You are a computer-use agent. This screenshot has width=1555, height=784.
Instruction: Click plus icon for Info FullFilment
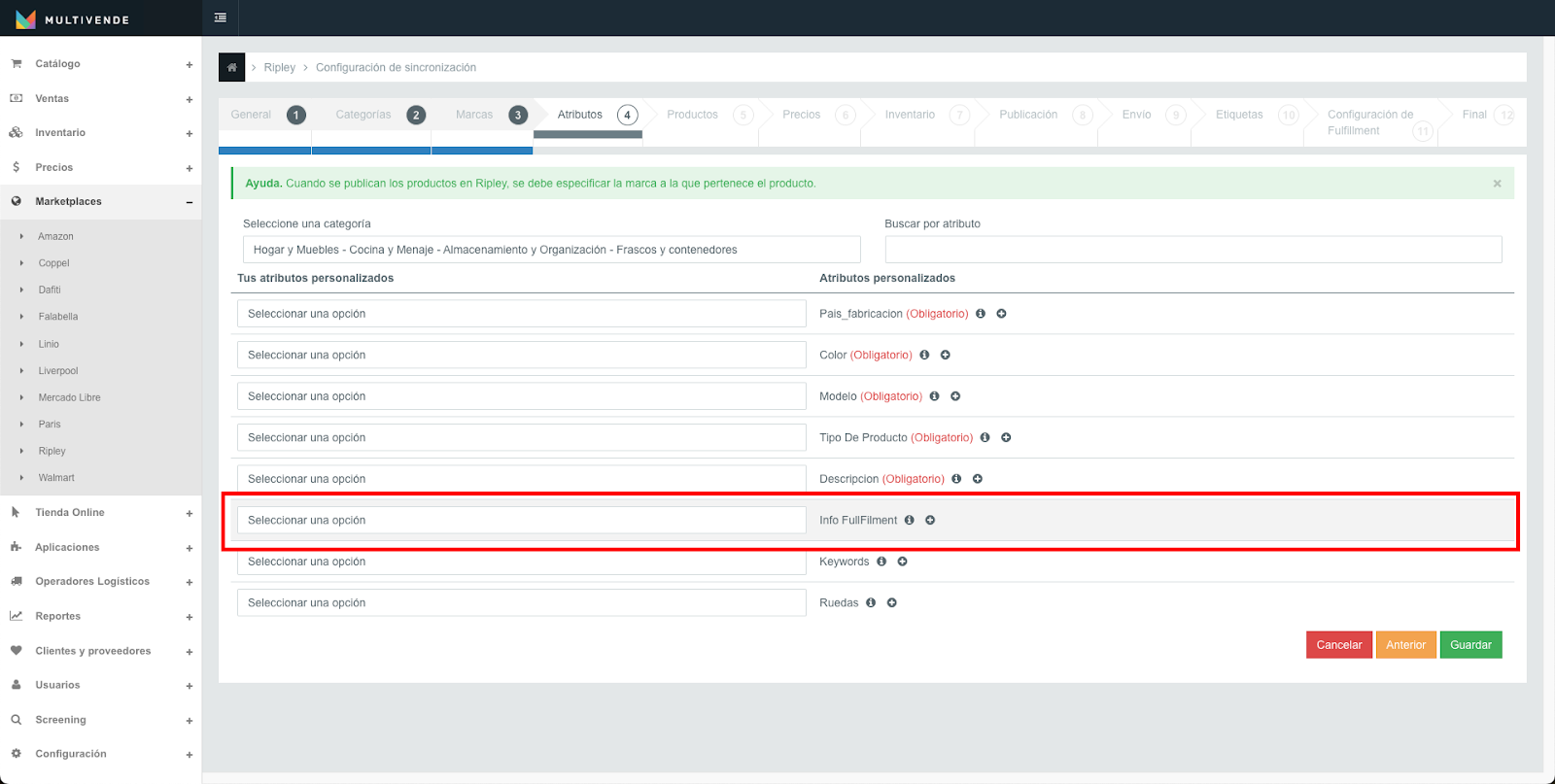click(930, 520)
